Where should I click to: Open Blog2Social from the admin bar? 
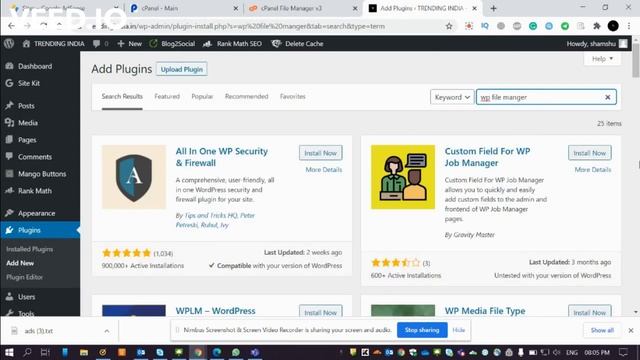pos(172,44)
